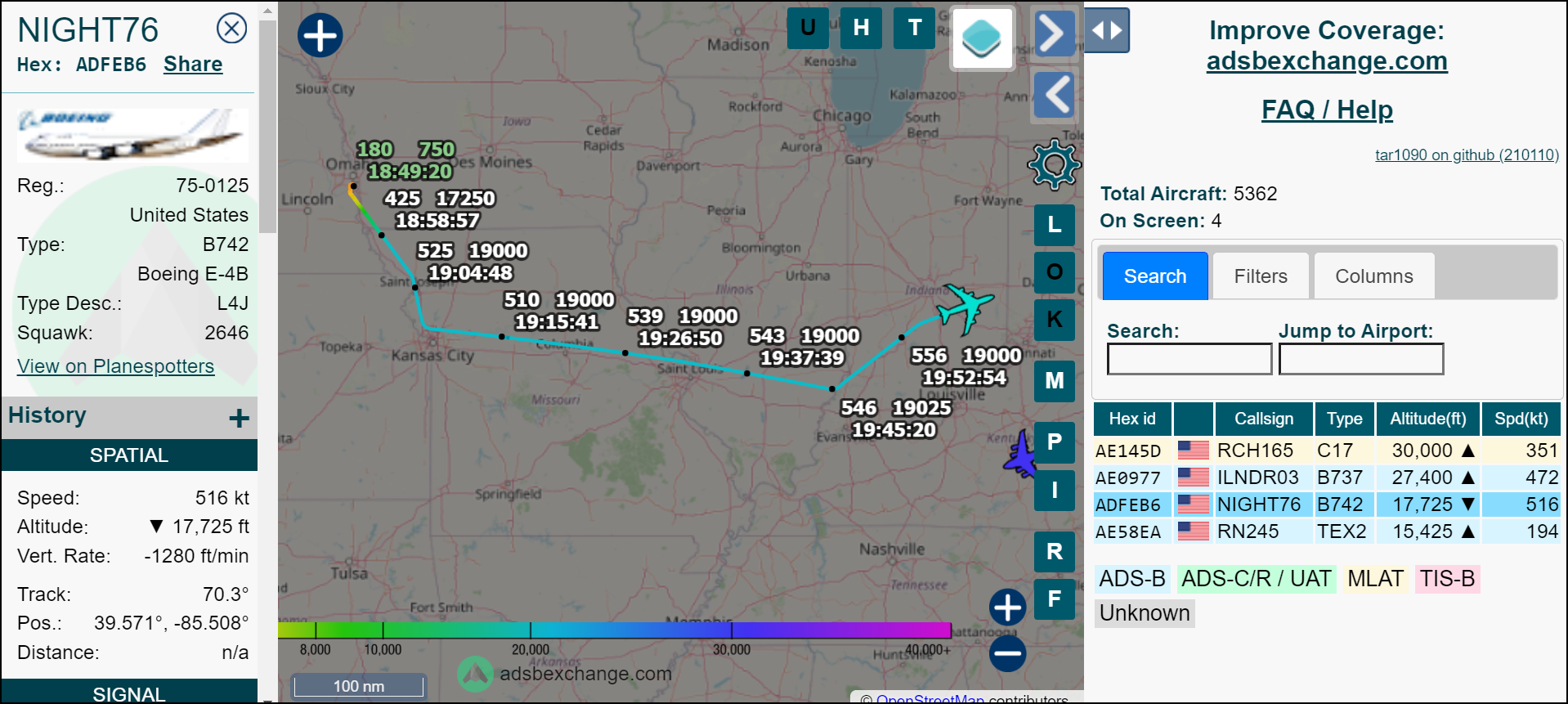1568x704 pixels.
Task: Click the Hex ADFEB6 value
Action: click(x=111, y=65)
